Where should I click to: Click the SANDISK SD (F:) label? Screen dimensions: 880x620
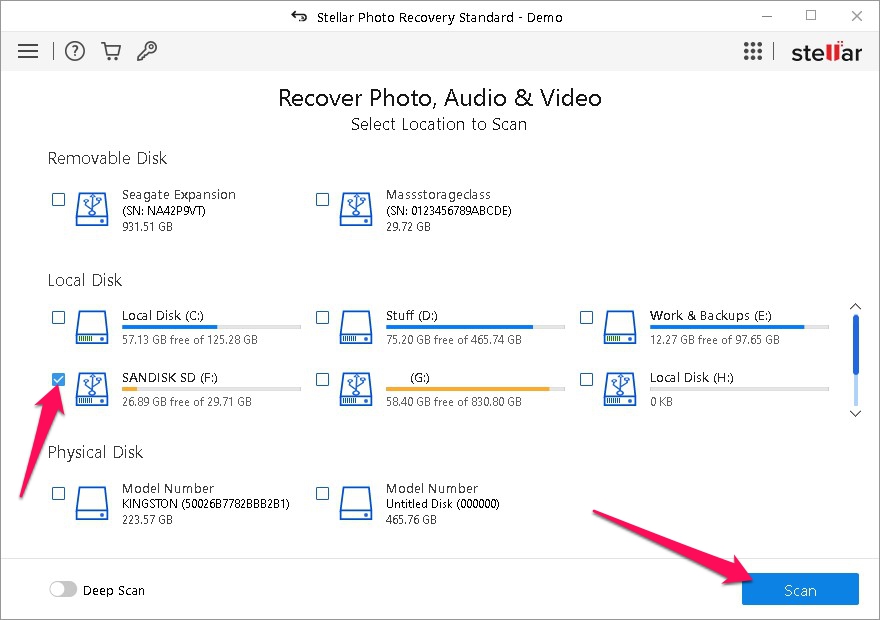169,378
